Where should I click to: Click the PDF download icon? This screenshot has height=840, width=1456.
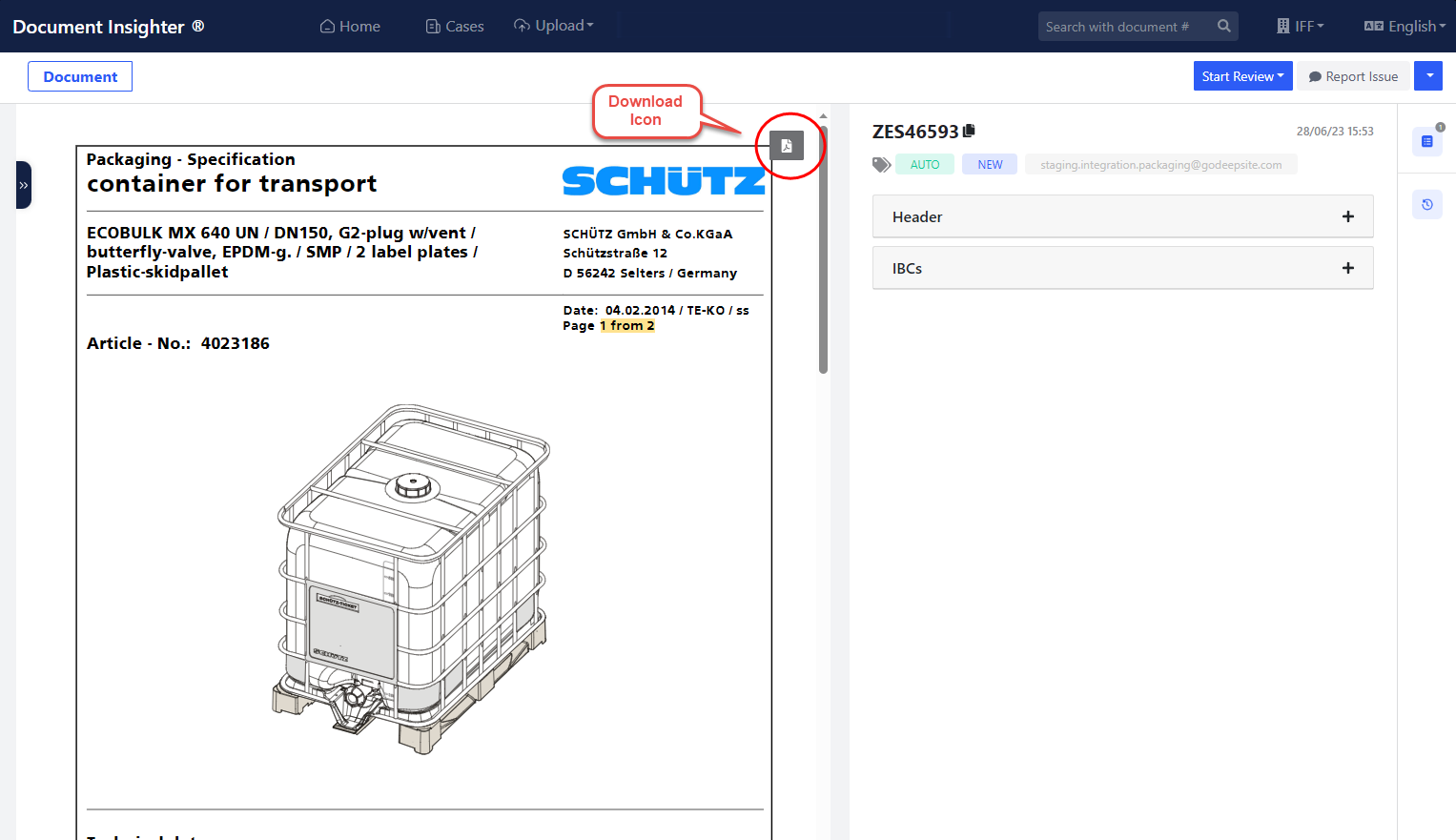(787, 146)
